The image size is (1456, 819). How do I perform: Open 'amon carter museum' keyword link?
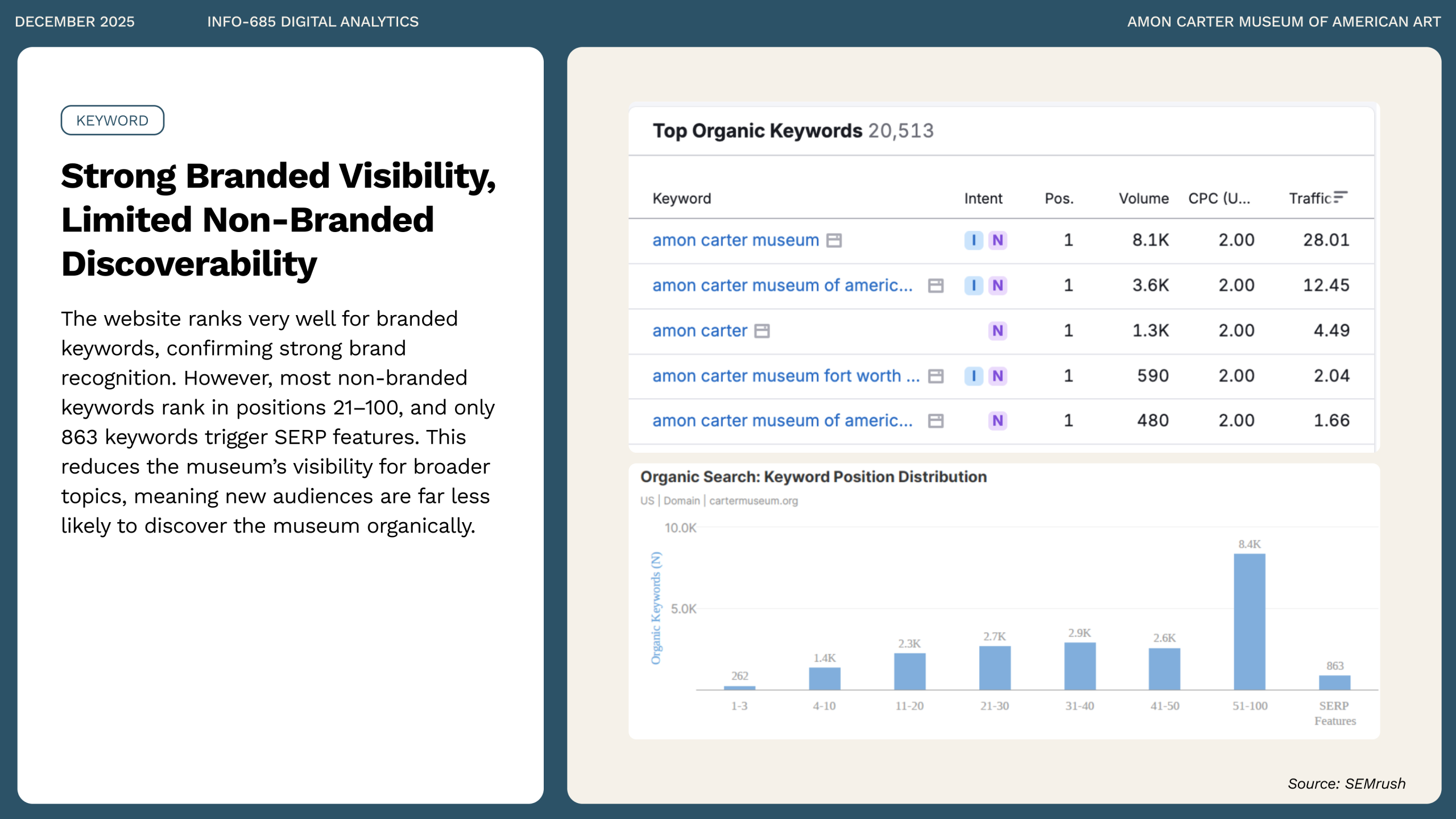(x=735, y=241)
